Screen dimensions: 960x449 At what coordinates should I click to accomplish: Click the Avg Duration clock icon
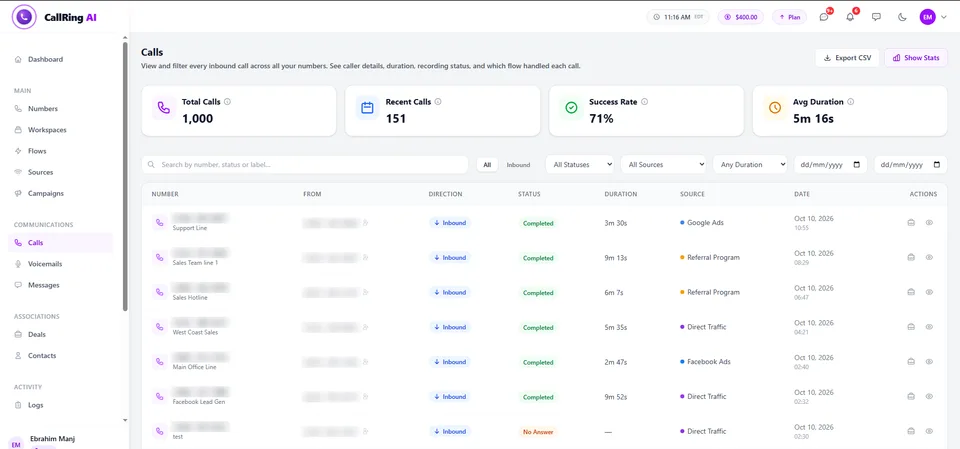point(775,108)
